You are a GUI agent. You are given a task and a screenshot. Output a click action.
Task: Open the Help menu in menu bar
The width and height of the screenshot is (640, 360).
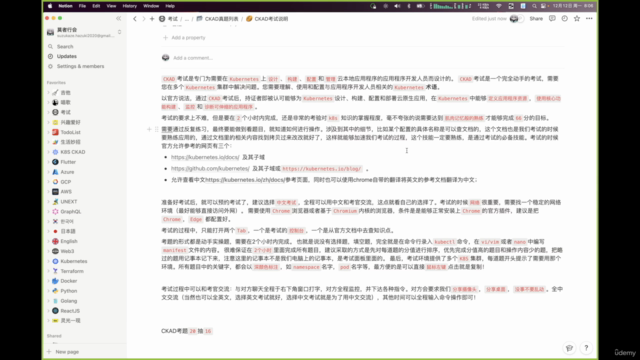pos(170,6)
